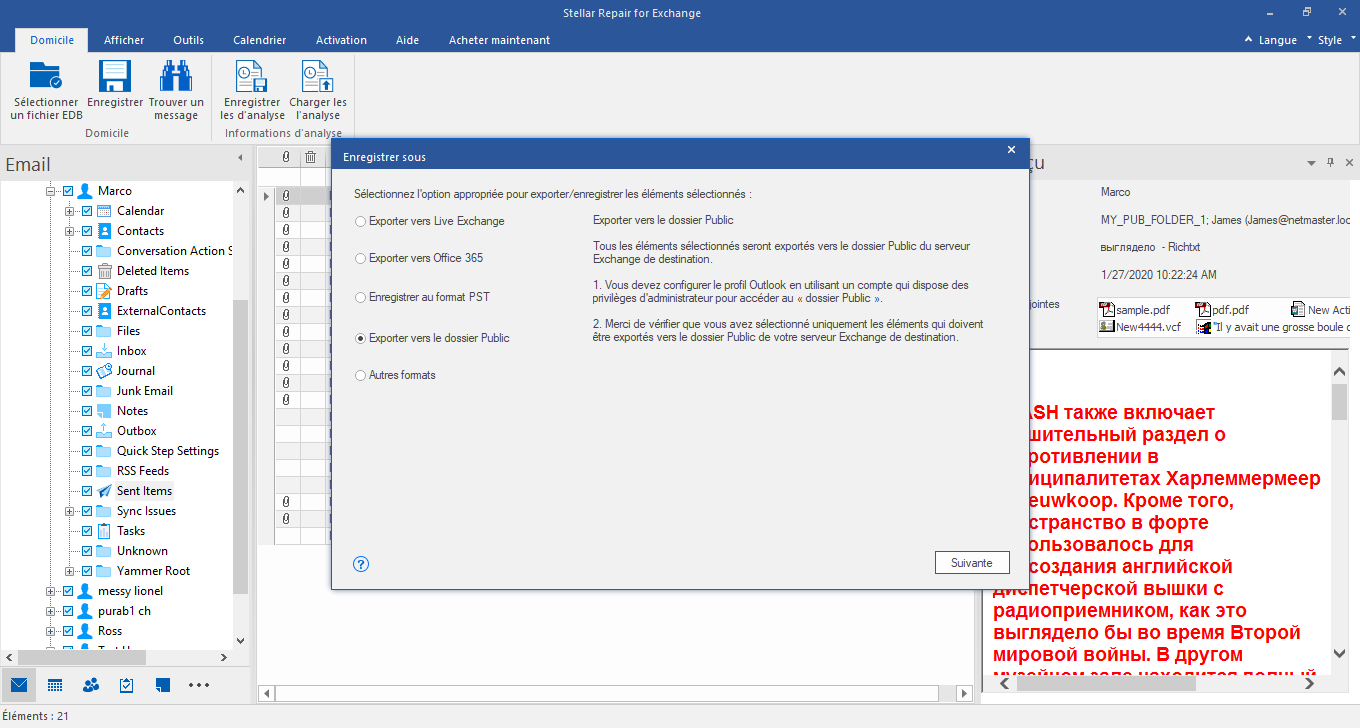This screenshot has width=1360, height=728.
Task: Pin the preview pane pushpin icon
Action: click(x=1330, y=162)
